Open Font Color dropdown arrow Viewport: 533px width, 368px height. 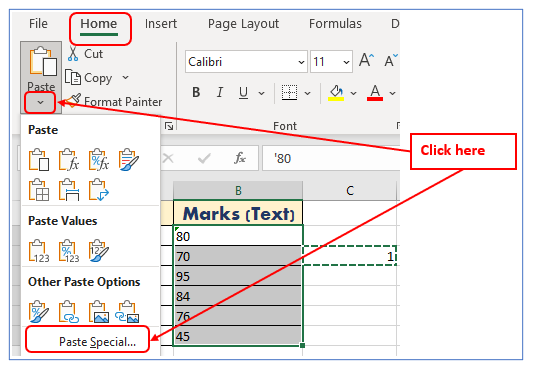coord(392,93)
